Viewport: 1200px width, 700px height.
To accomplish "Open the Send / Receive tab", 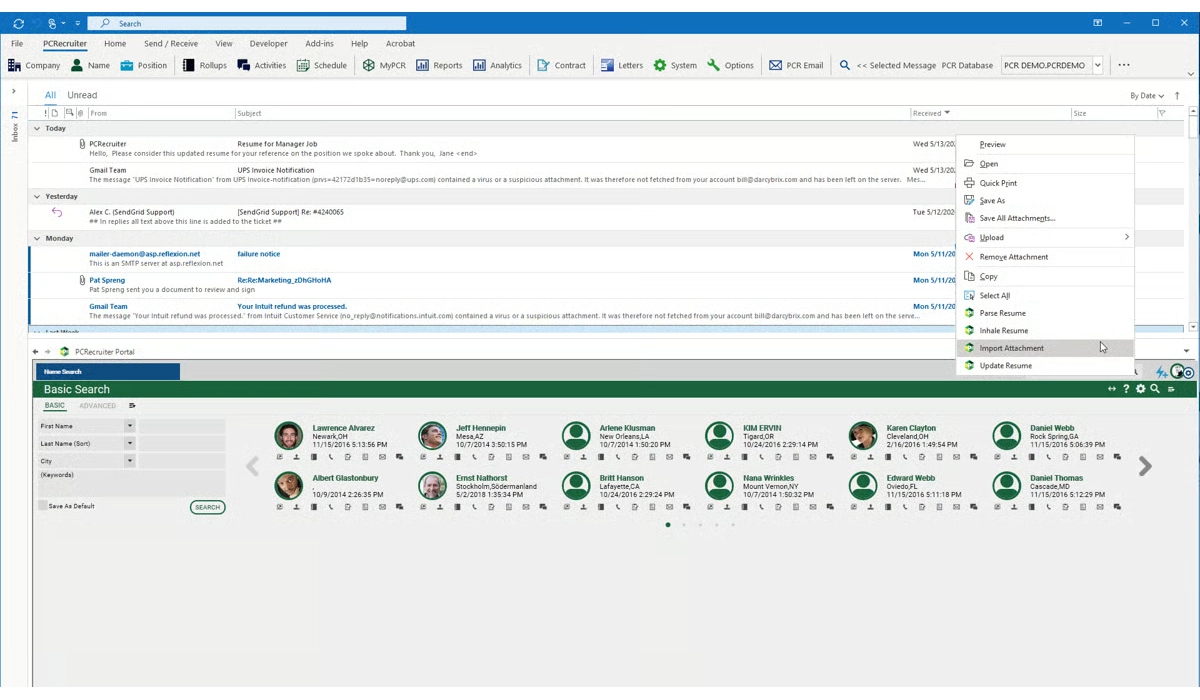I will (171, 44).
